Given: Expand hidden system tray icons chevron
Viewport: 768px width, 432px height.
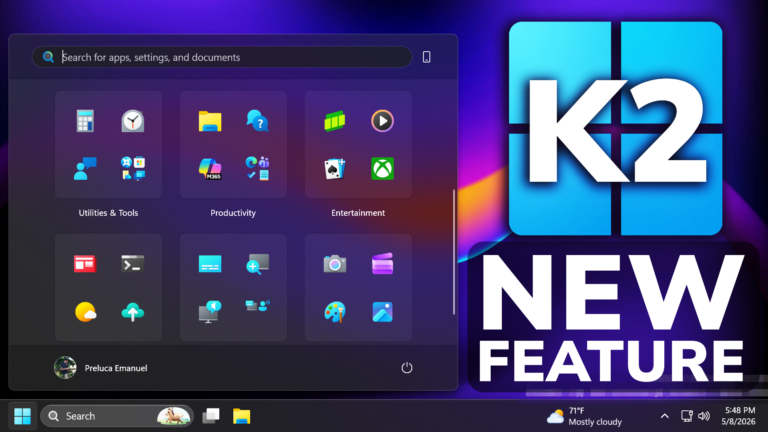Looking at the screenshot, I should 665,416.
